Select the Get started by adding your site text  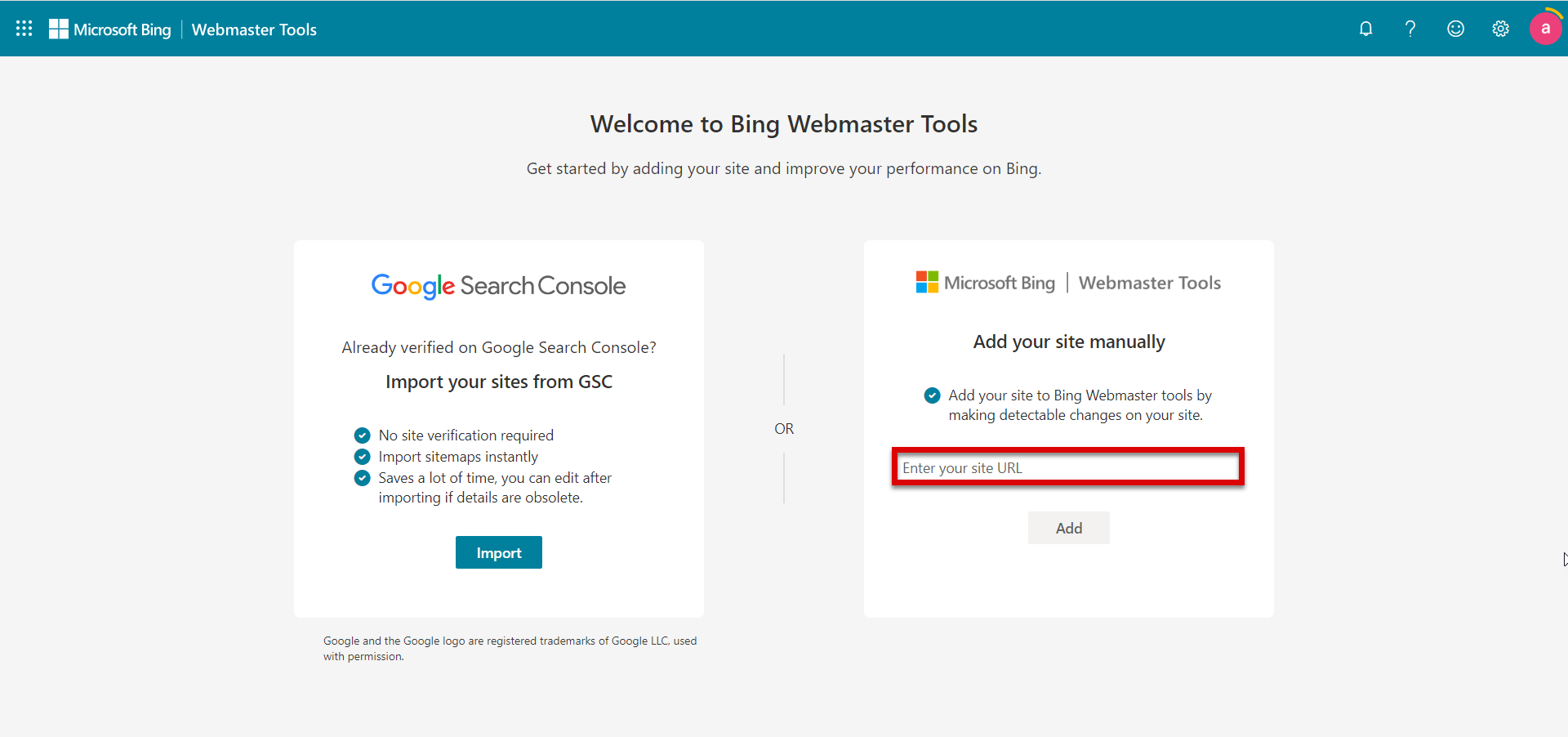[x=784, y=168]
